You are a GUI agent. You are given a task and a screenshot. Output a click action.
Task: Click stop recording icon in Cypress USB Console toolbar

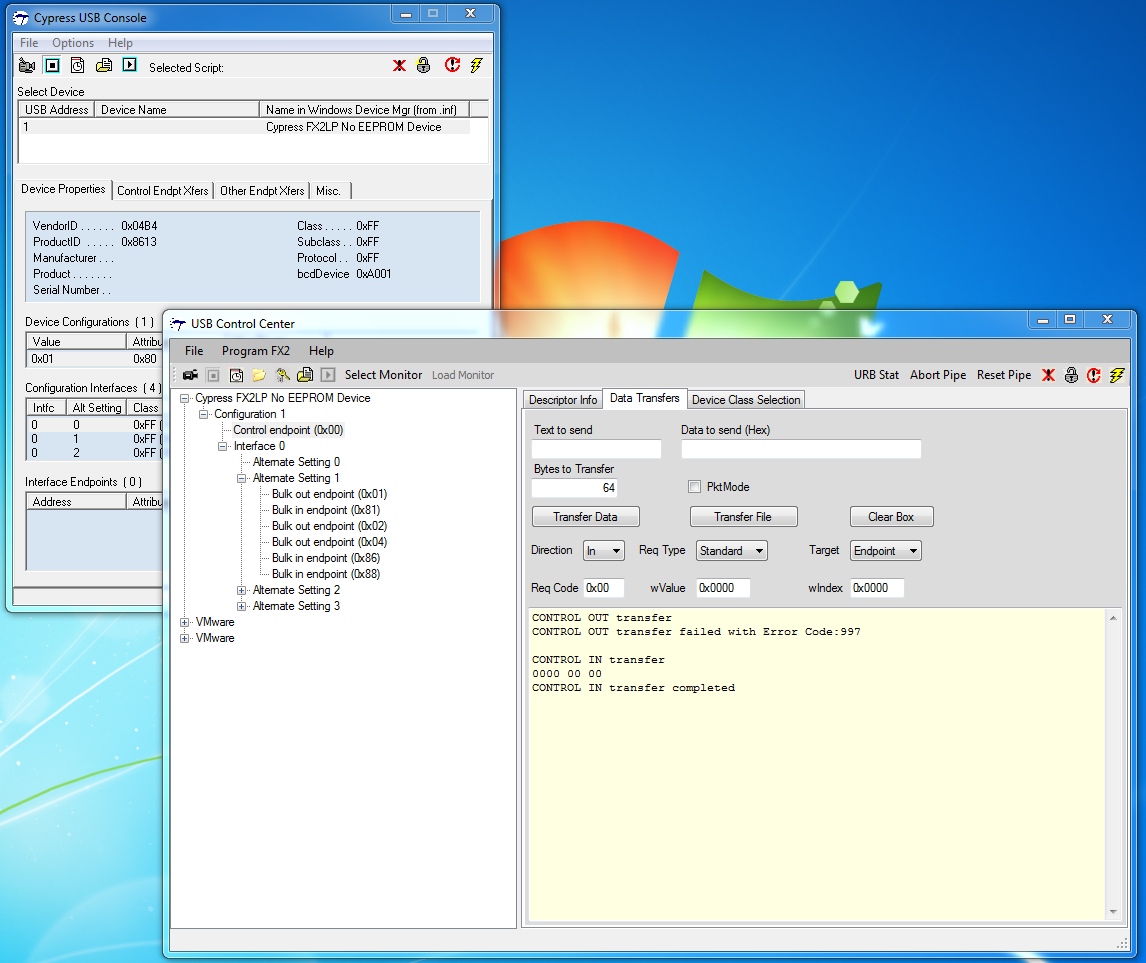(x=53, y=66)
